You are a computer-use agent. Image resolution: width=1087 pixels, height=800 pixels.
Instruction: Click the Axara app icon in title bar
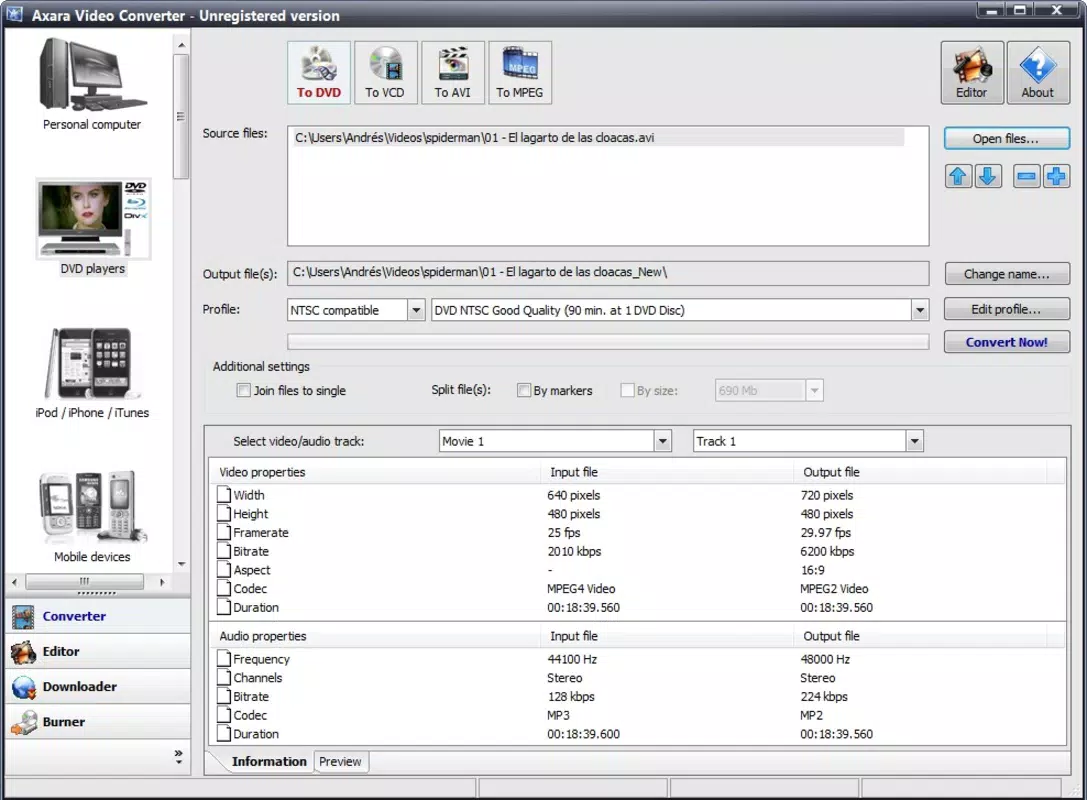[15, 15]
